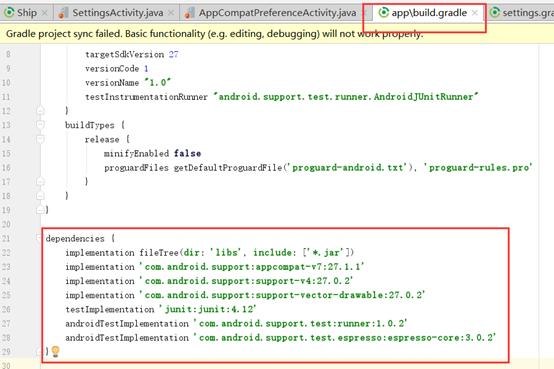Select the app\build.gradle tab
The width and height of the screenshot is (554, 369).
point(429,13)
